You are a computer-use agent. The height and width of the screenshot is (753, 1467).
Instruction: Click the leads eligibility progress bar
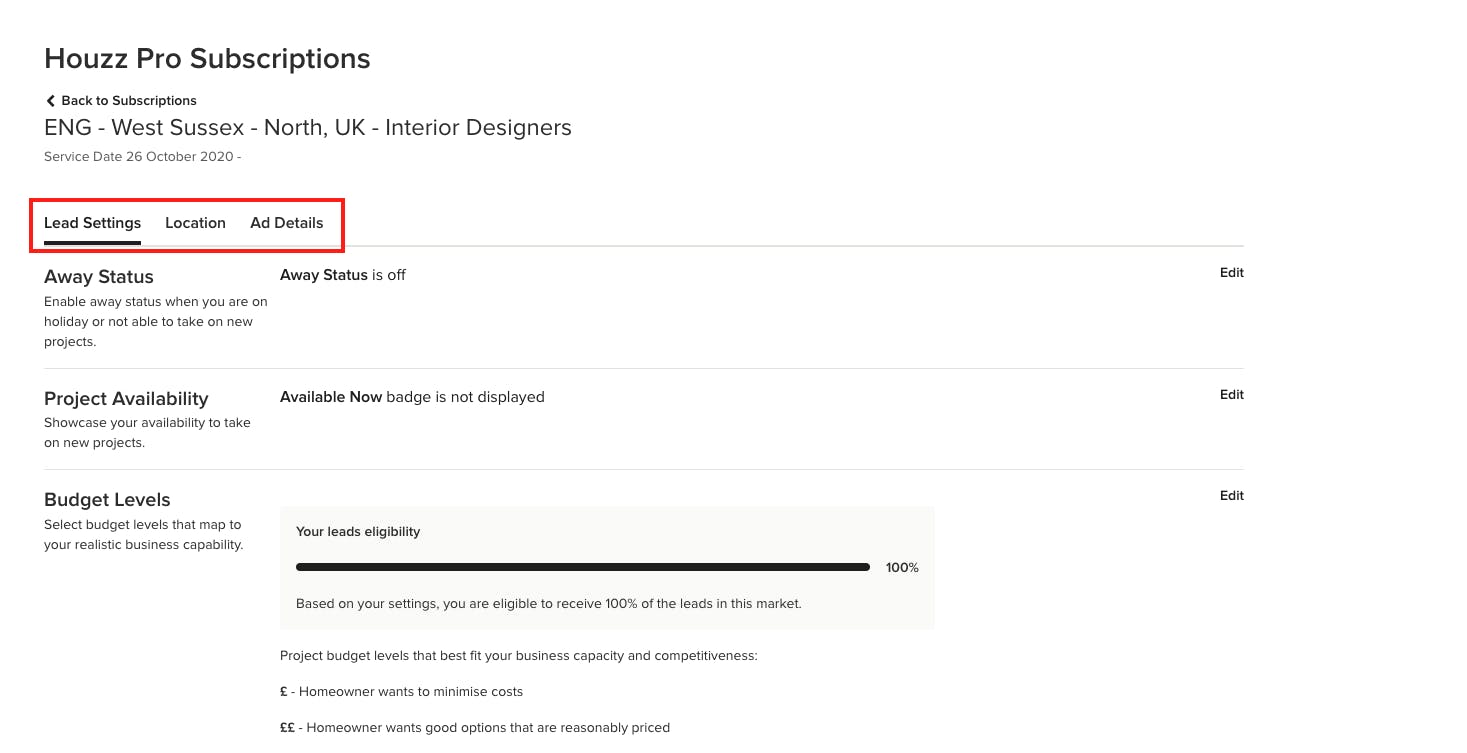coord(582,567)
